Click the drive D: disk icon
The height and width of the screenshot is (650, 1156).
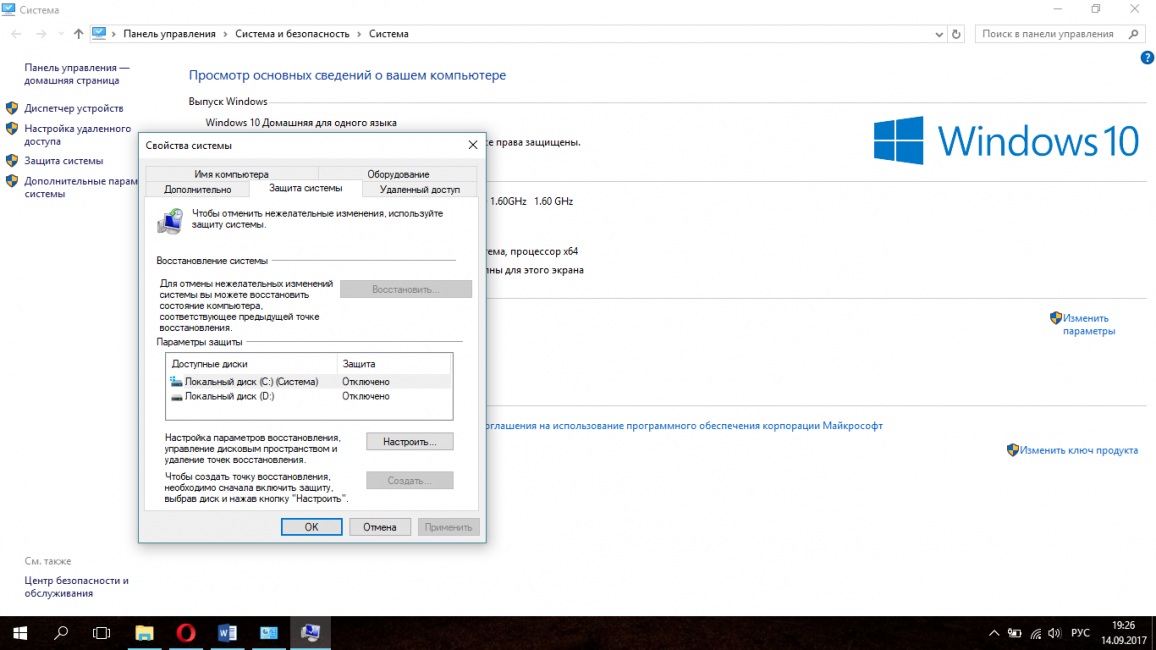coord(176,396)
